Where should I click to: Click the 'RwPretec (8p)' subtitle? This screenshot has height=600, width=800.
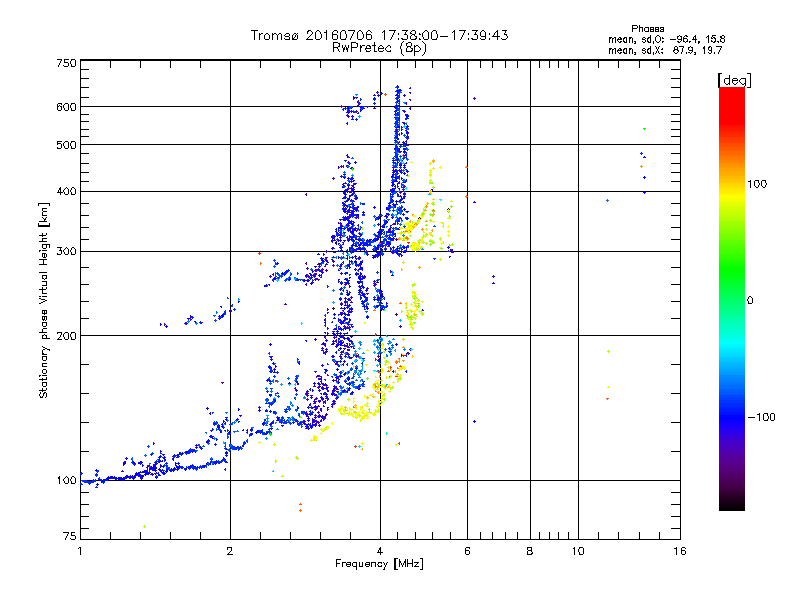[379, 48]
